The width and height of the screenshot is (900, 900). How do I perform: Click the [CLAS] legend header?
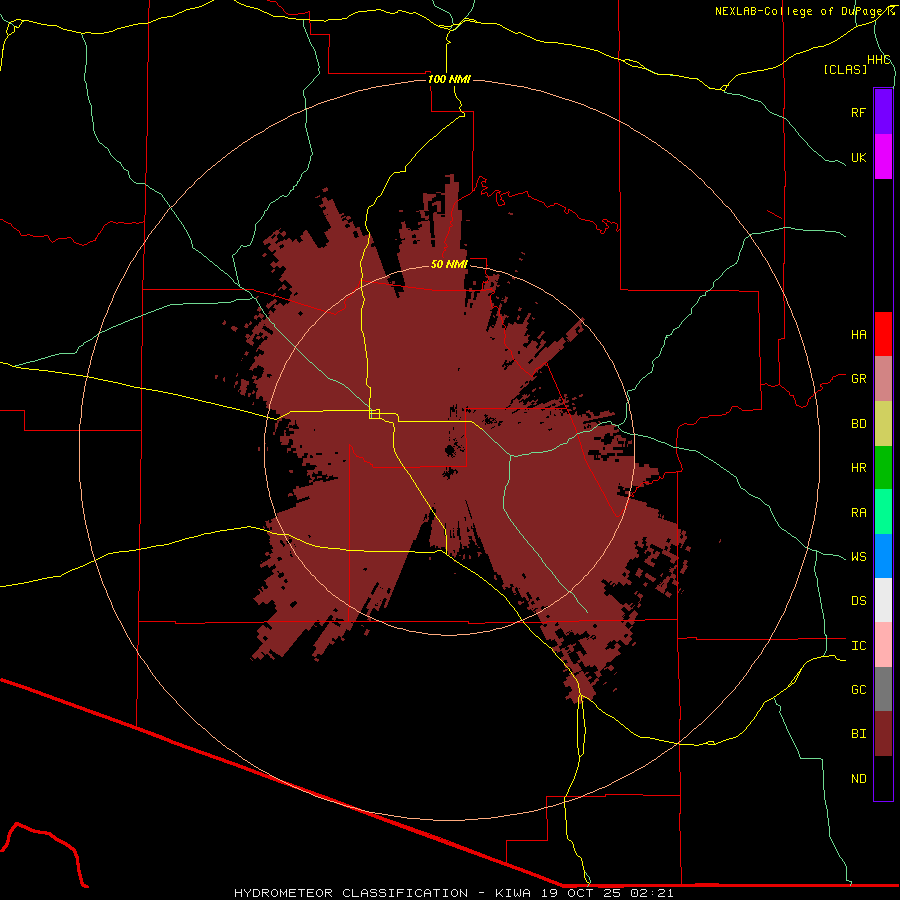845,69
